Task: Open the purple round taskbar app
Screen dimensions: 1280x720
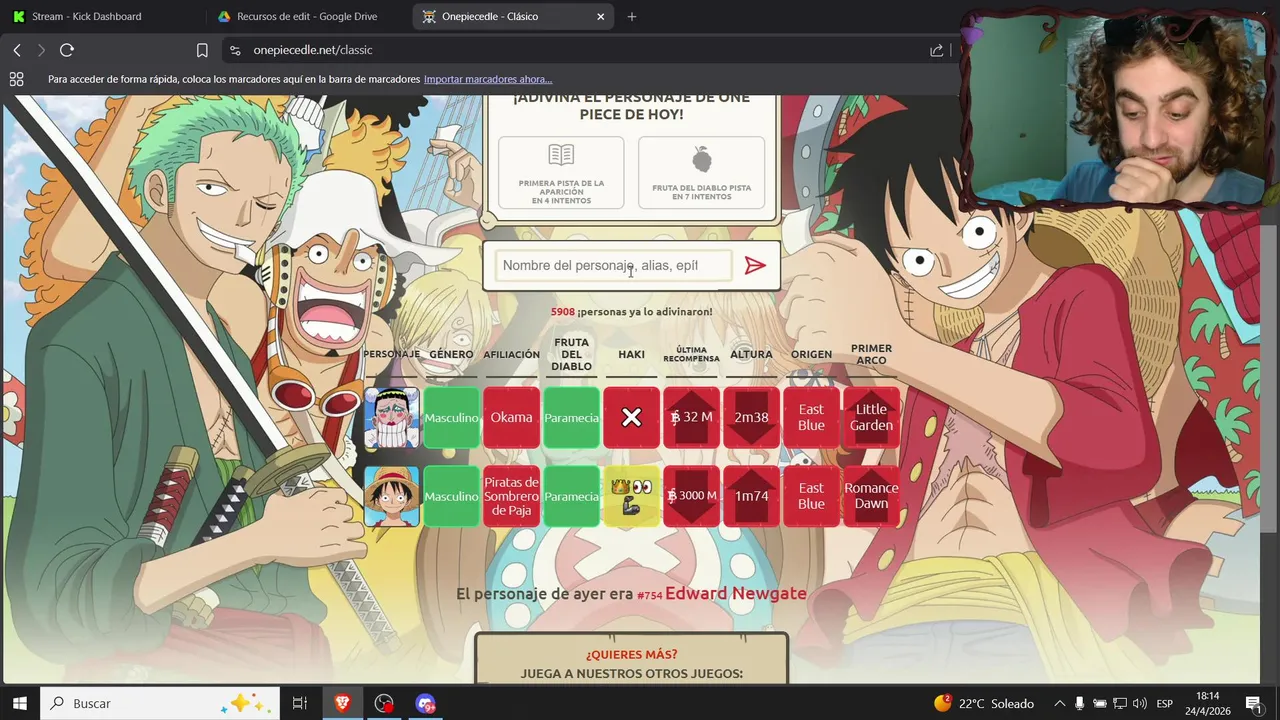Action: 426,703
